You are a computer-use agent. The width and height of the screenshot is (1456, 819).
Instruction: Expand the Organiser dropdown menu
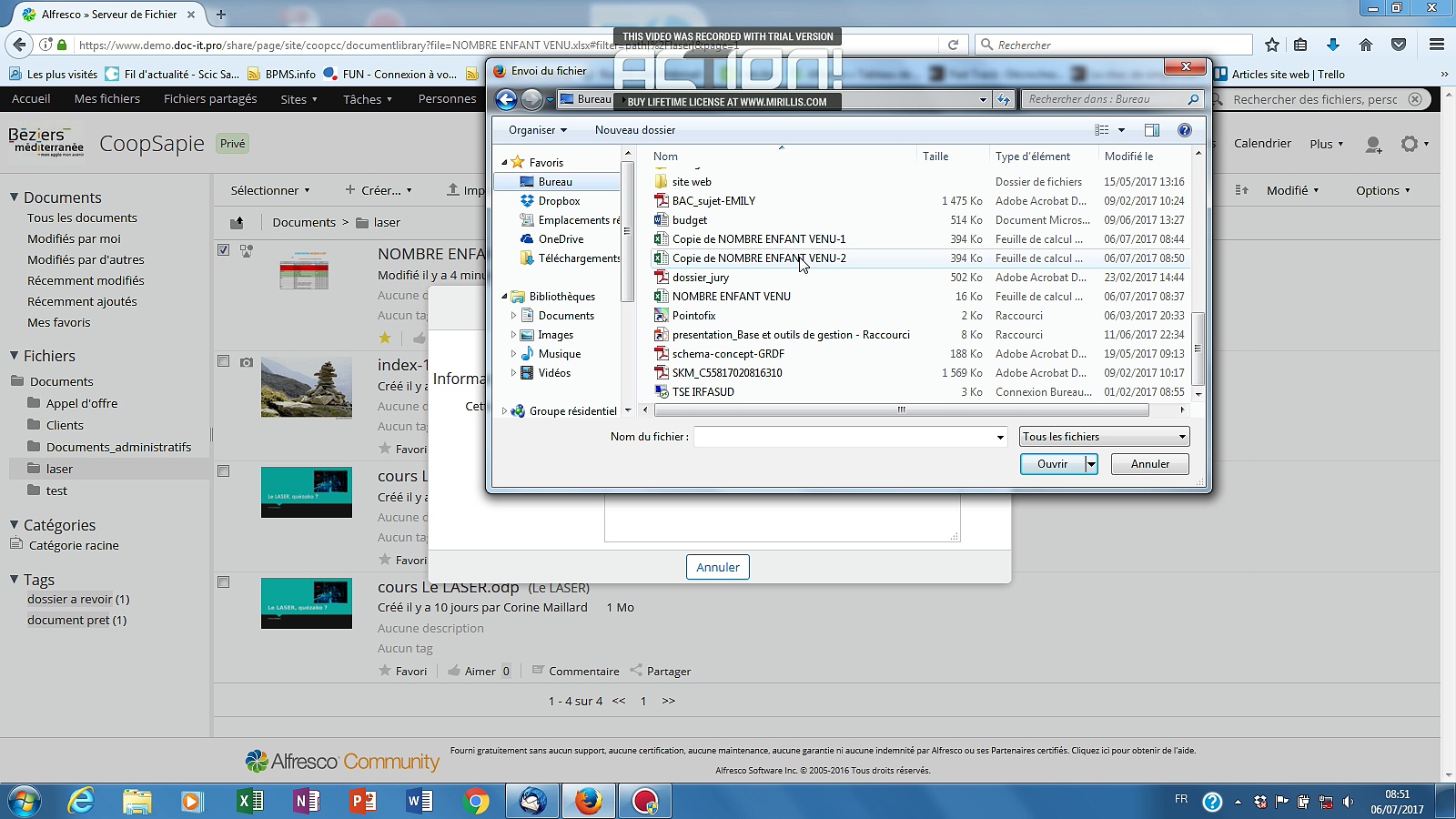pyautogui.click(x=536, y=130)
